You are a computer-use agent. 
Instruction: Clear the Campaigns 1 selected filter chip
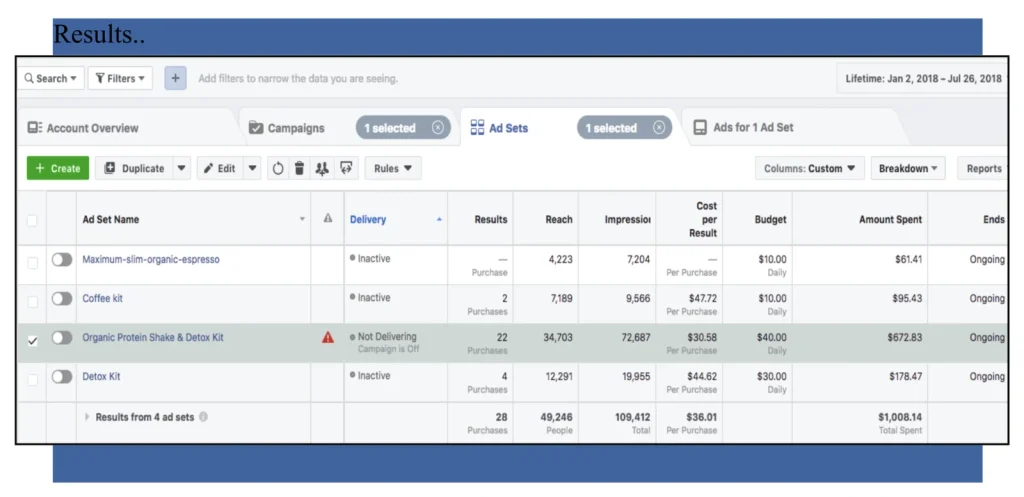pos(438,128)
